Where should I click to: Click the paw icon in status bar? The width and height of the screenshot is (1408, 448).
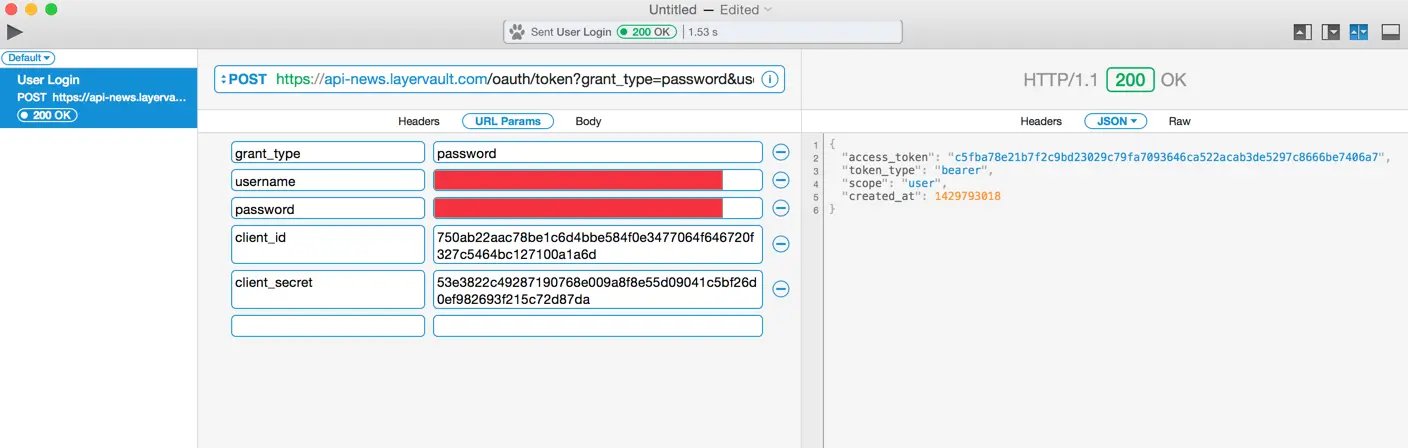point(517,32)
